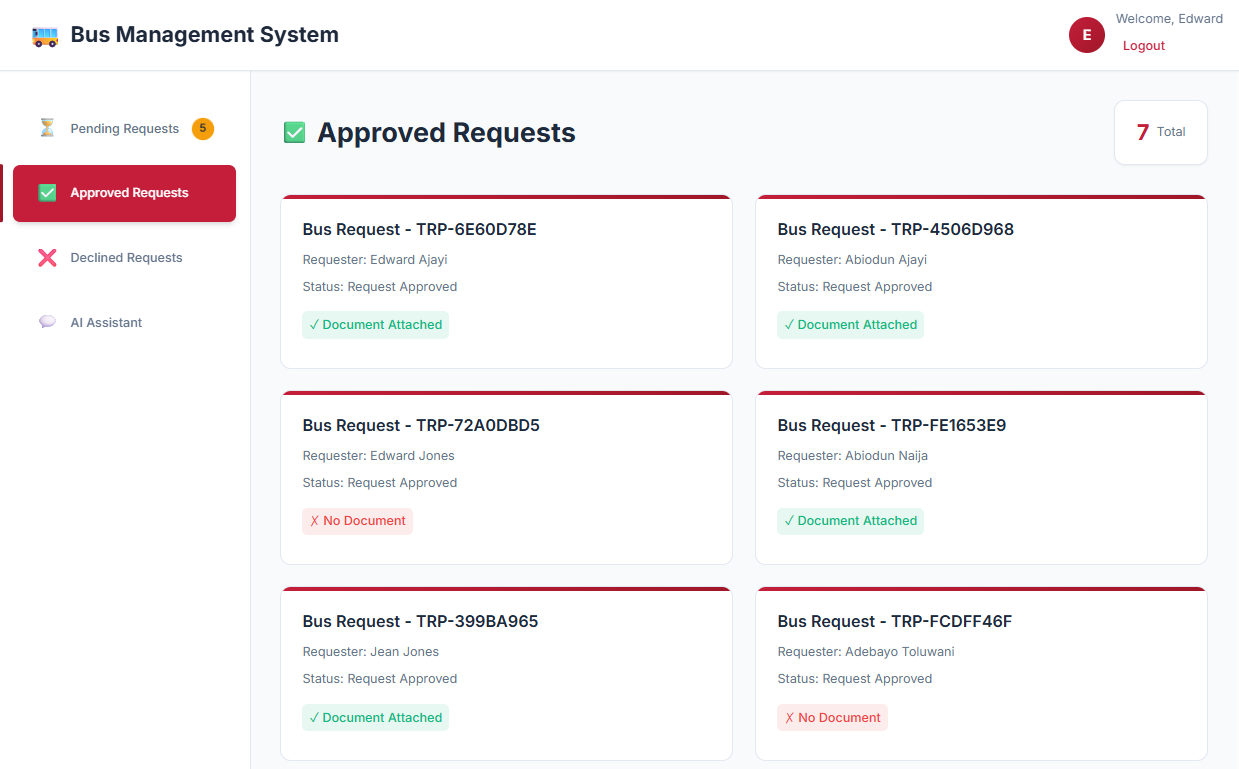
Task: Click the red X icon next to Declined Requests
Action: (x=46, y=257)
